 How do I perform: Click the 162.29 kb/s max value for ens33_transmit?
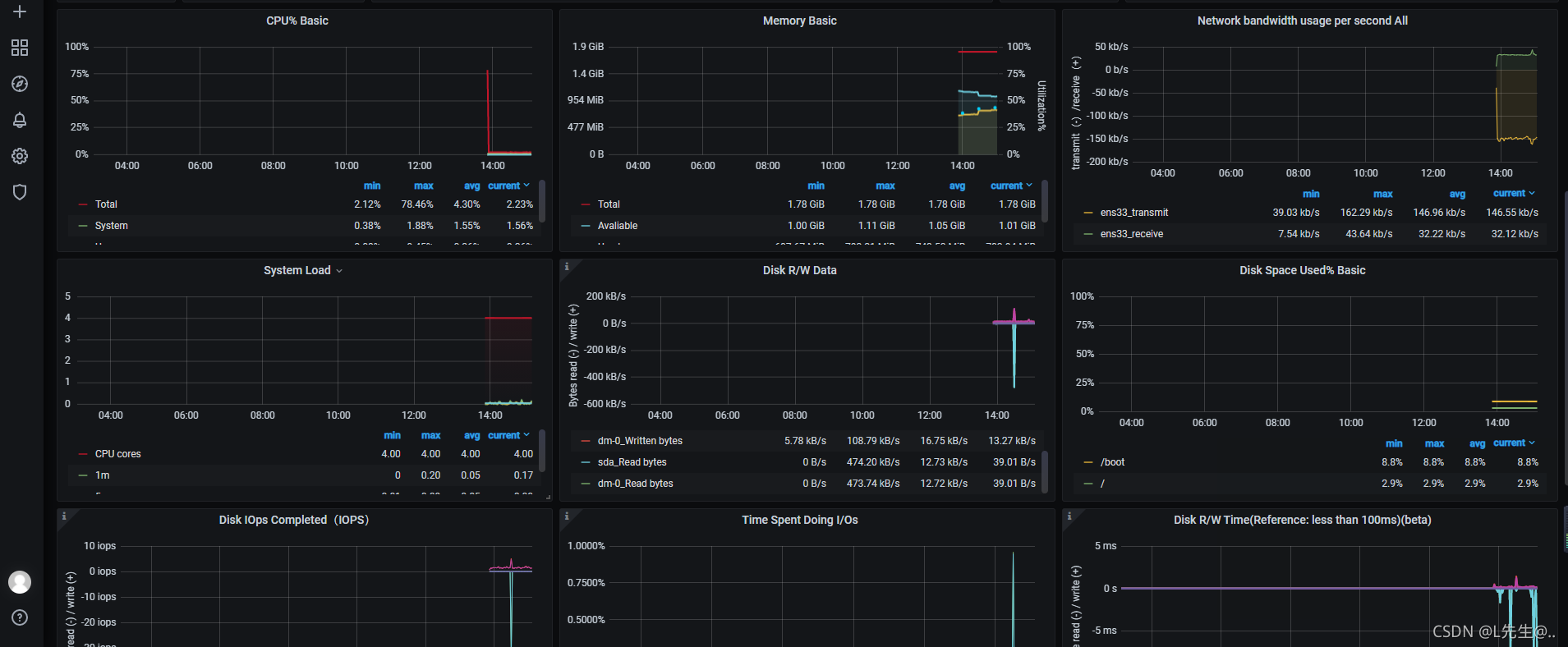(1366, 213)
